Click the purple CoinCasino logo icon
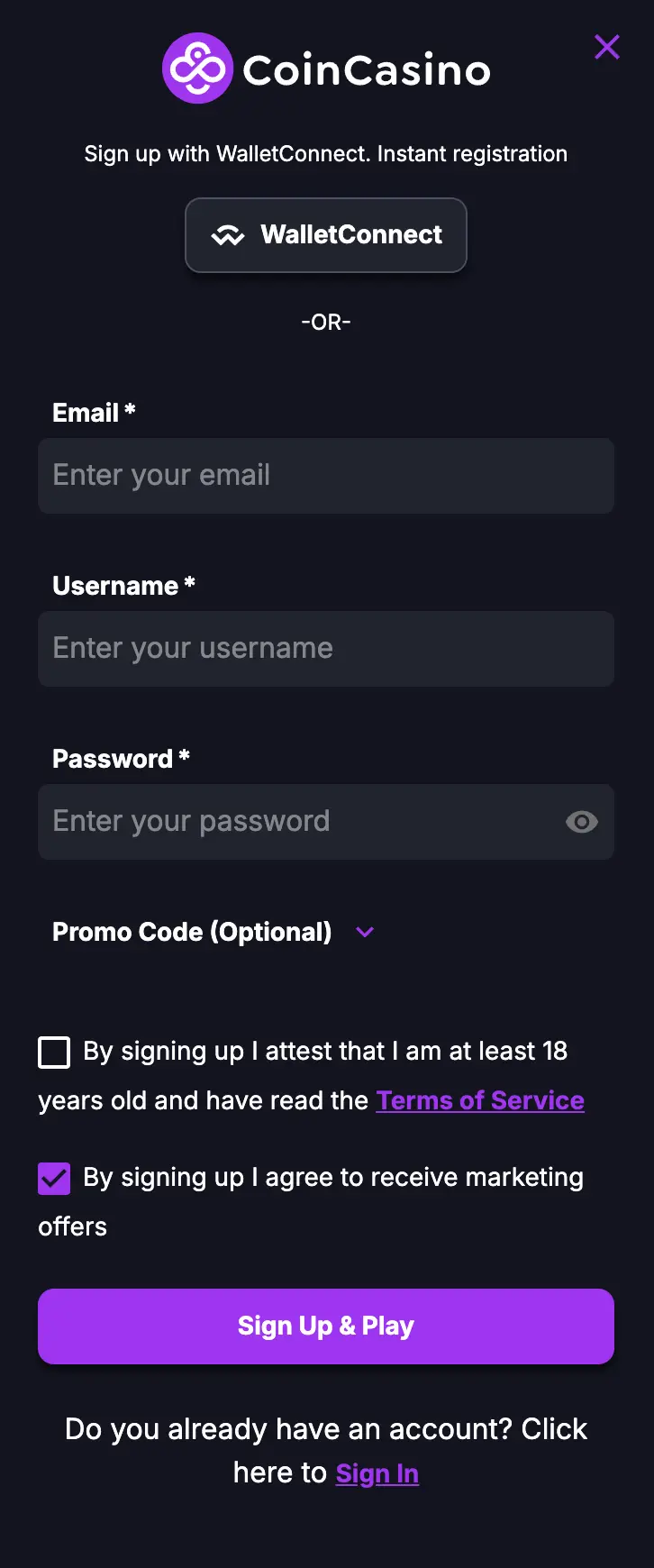This screenshot has width=654, height=1568. point(197,68)
